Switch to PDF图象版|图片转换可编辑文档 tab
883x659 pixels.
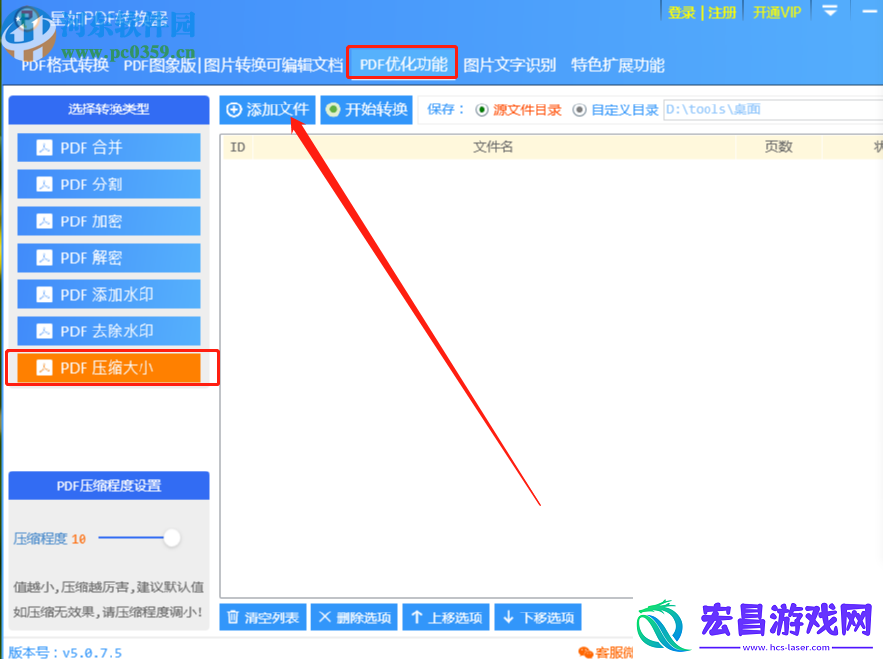coord(233,65)
